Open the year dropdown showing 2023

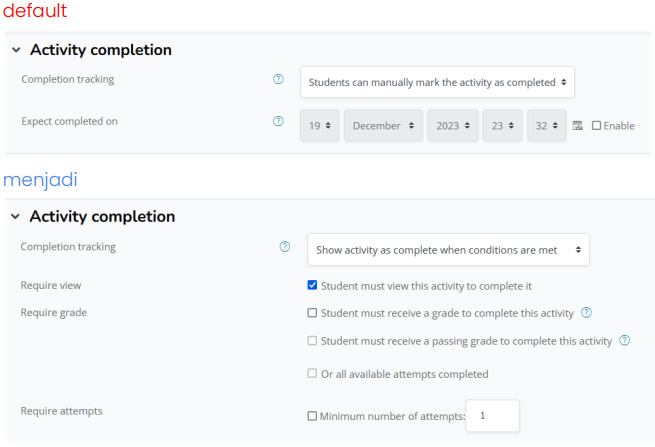453,126
